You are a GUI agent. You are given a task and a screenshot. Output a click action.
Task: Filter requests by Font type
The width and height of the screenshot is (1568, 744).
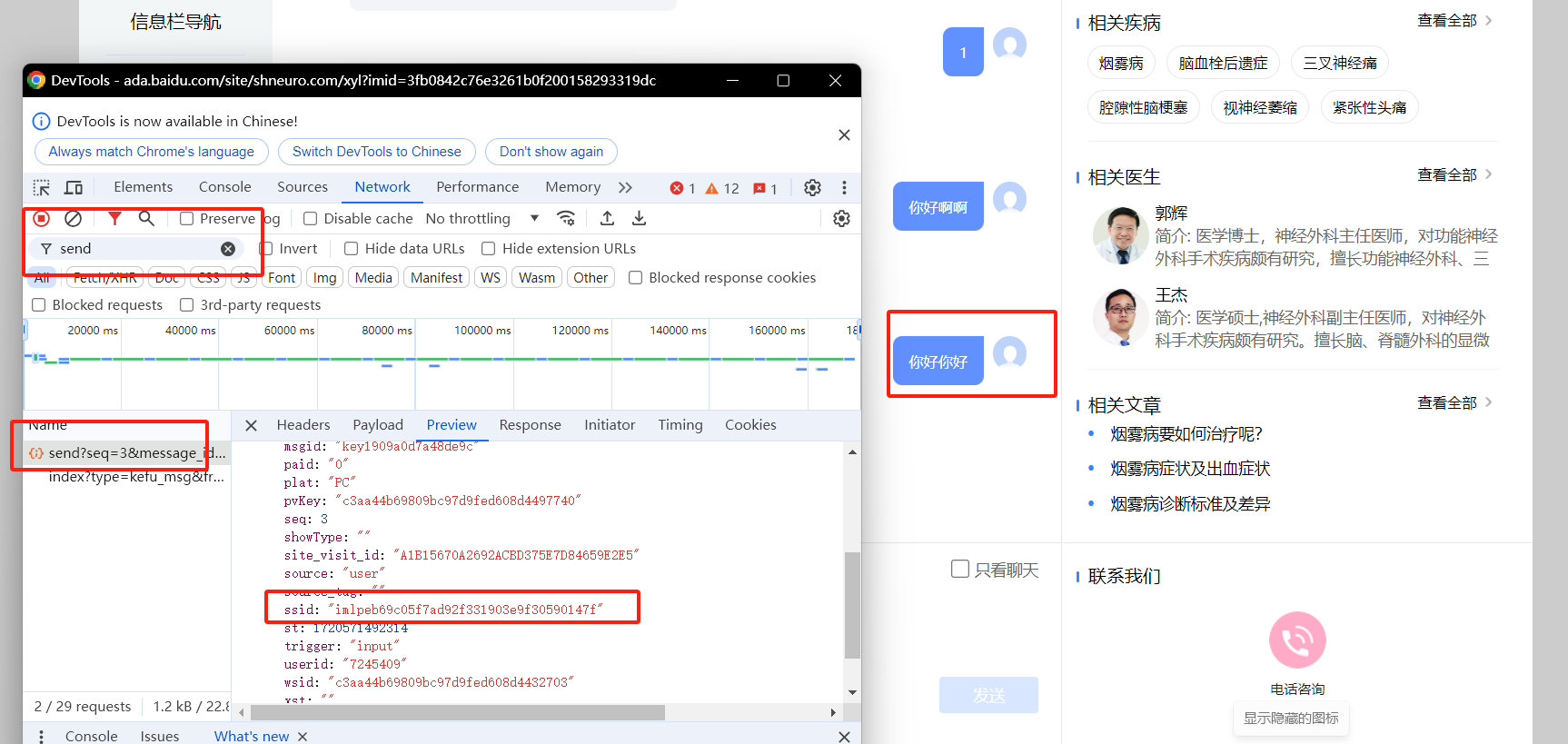pyautogui.click(x=282, y=278)
